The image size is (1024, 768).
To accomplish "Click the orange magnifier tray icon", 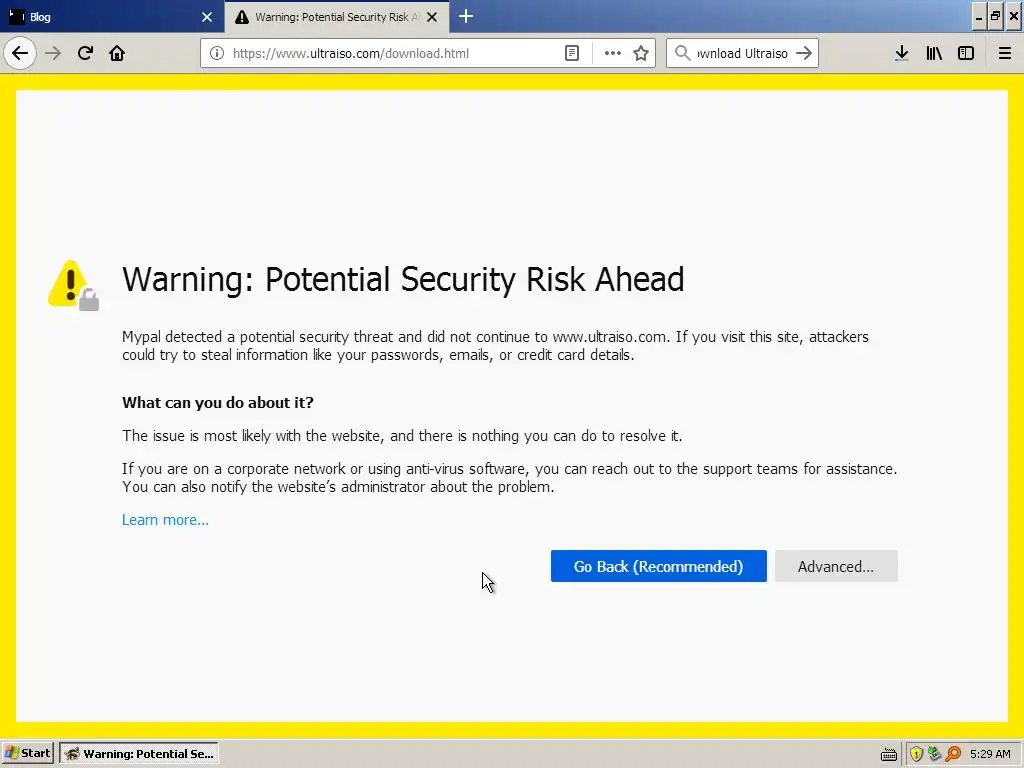I will 953,754.
